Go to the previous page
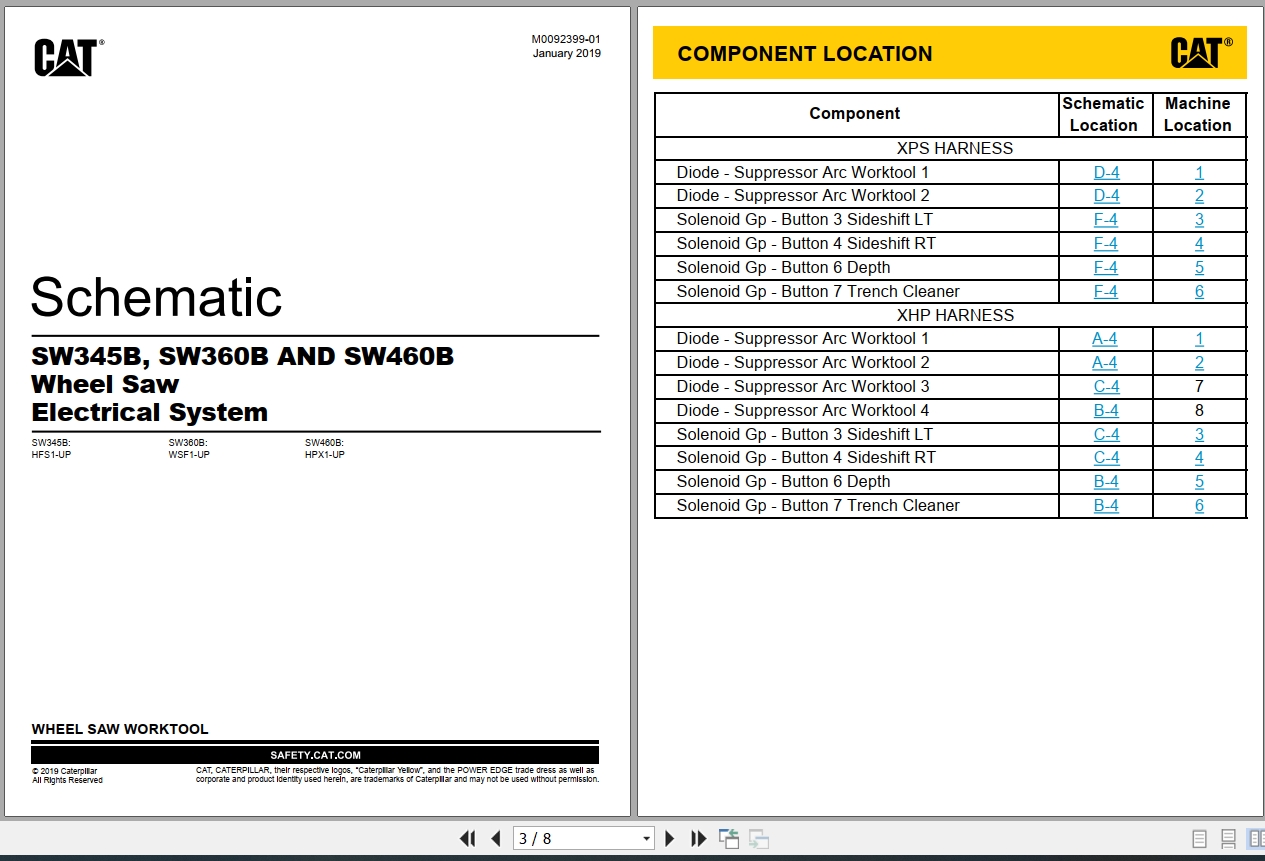 tap(495, 839)
